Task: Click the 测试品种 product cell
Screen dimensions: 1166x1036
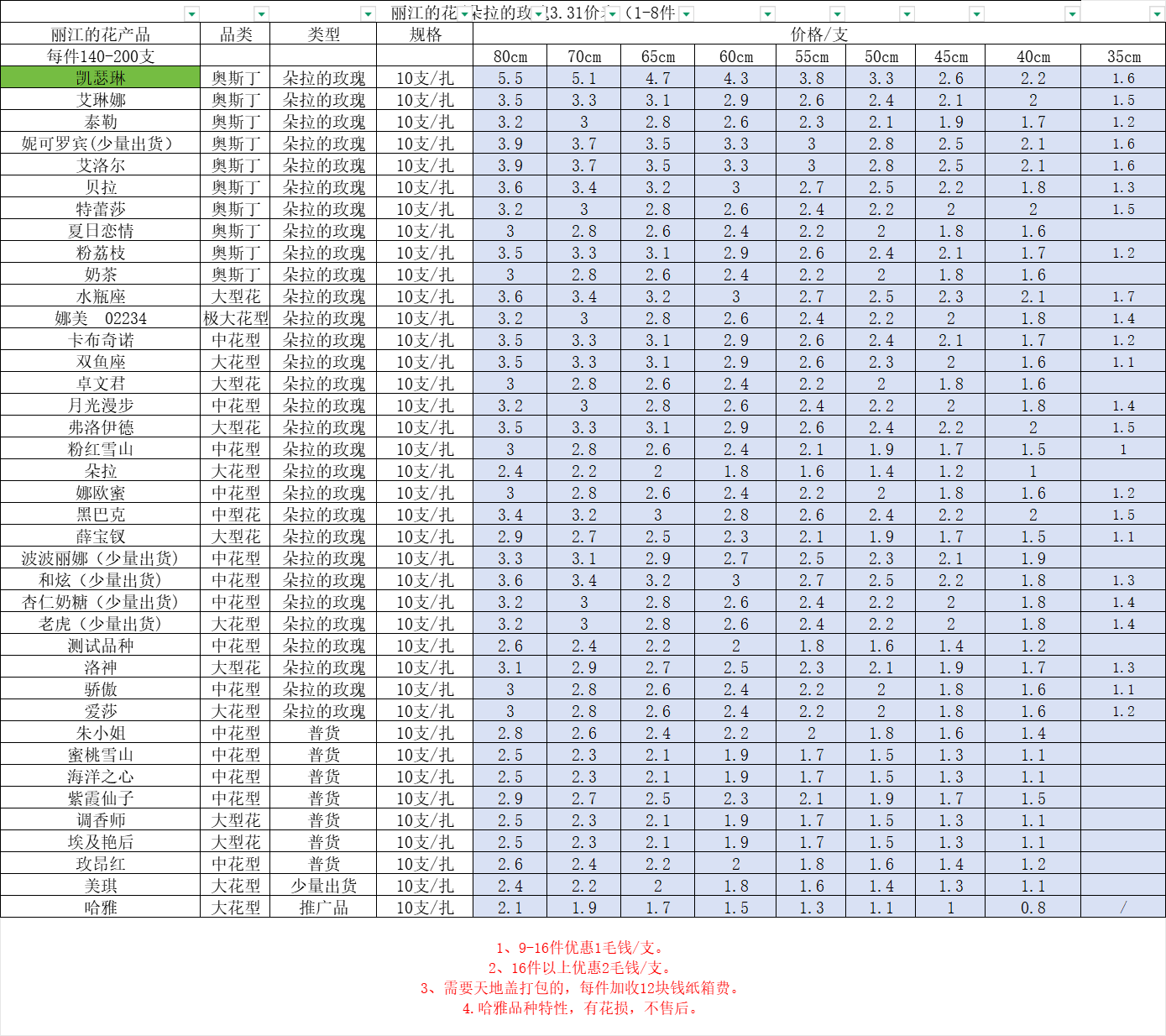Action: click(x=101, y=646)
